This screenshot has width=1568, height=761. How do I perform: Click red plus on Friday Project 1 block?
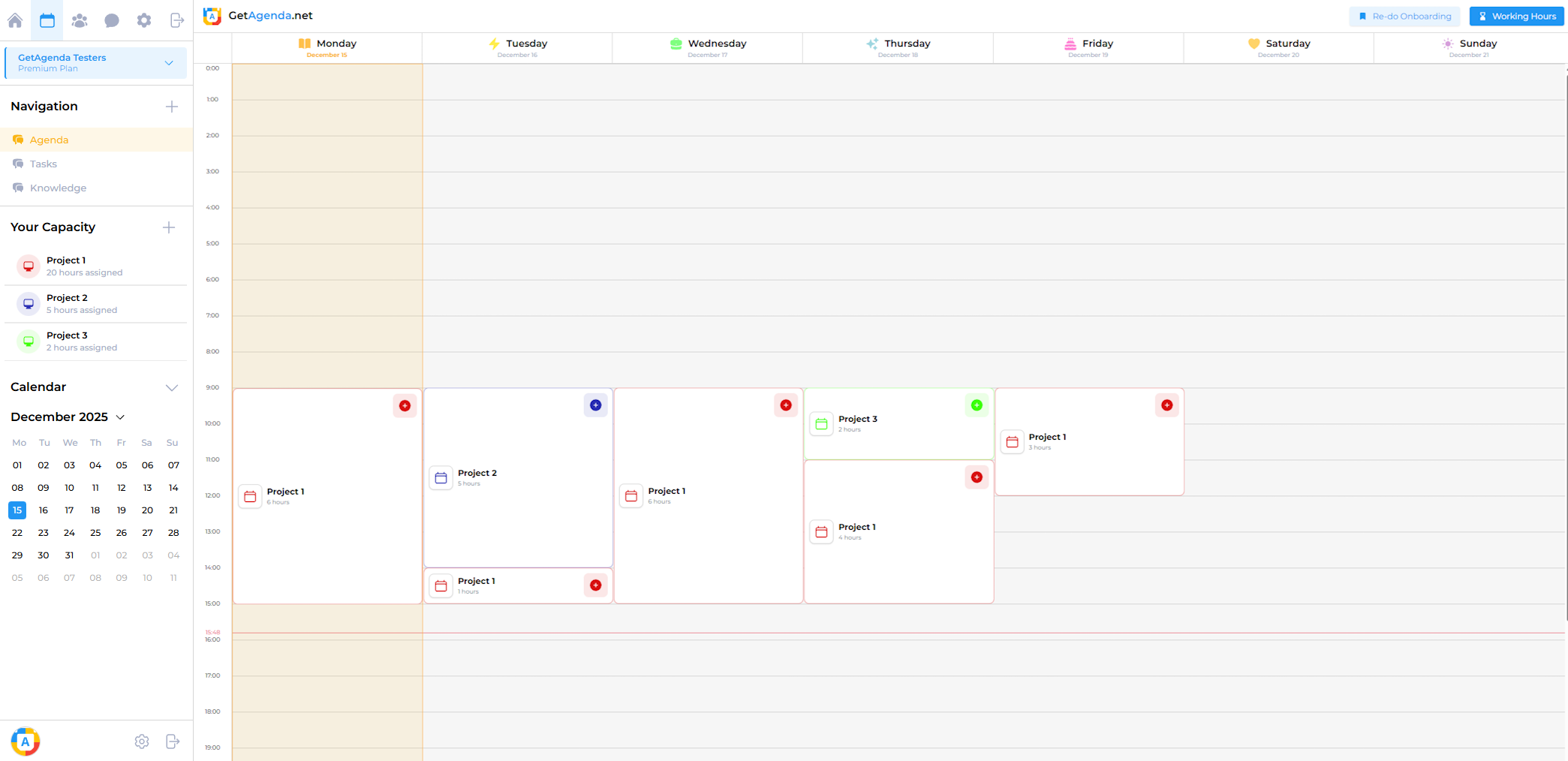(1167, 405)
